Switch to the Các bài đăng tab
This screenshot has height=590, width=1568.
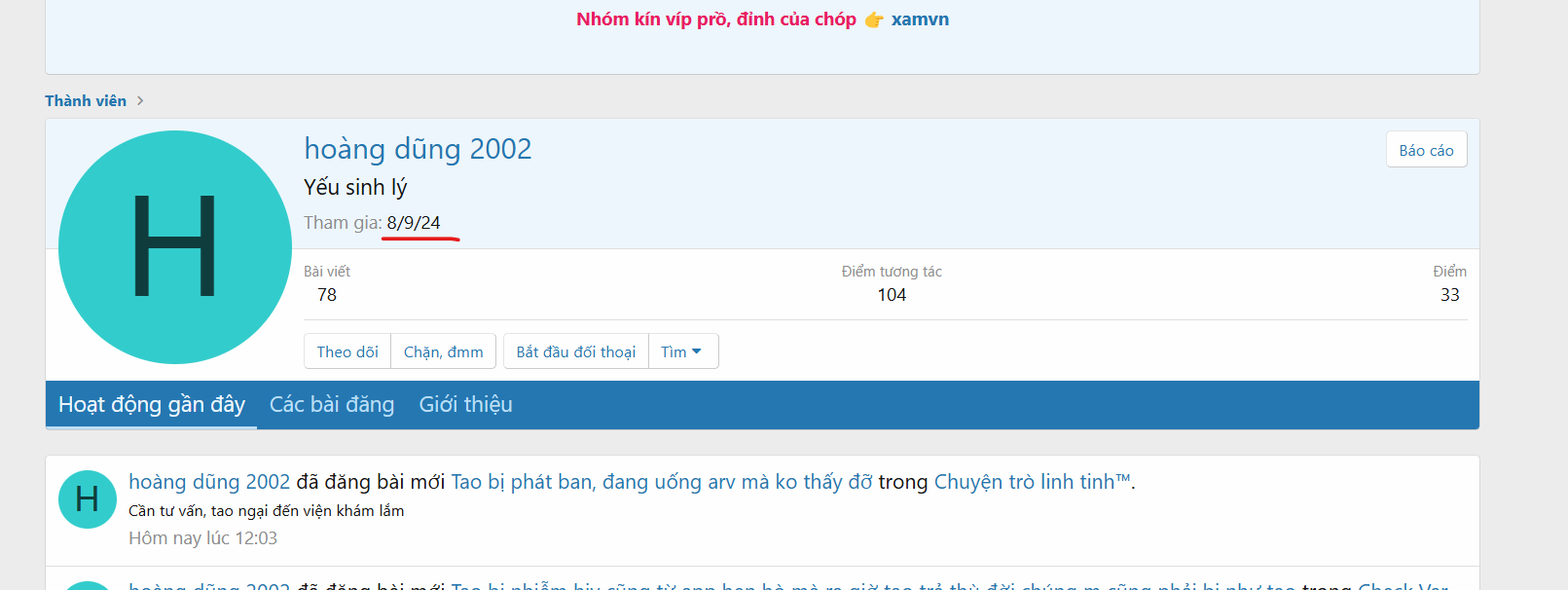pos(332,405)
